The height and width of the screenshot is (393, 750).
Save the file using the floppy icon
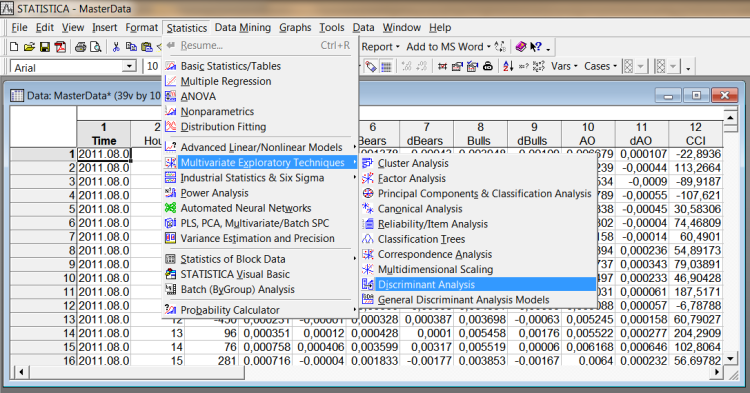coord(44,46)
